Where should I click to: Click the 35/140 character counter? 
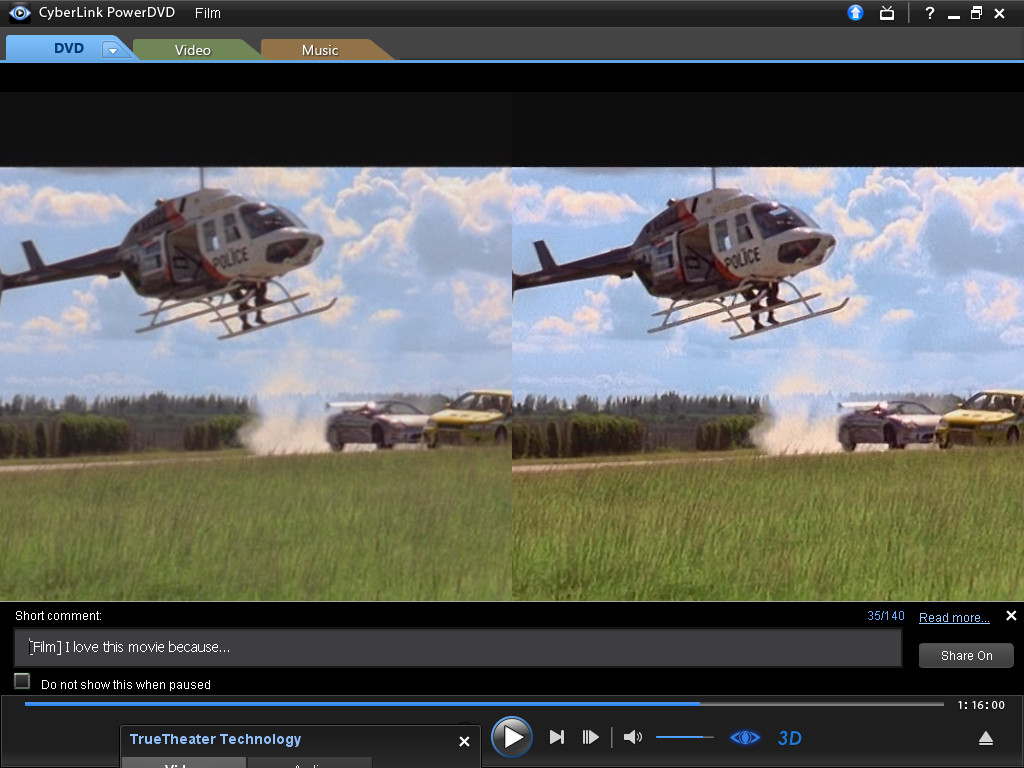(886, 616)
